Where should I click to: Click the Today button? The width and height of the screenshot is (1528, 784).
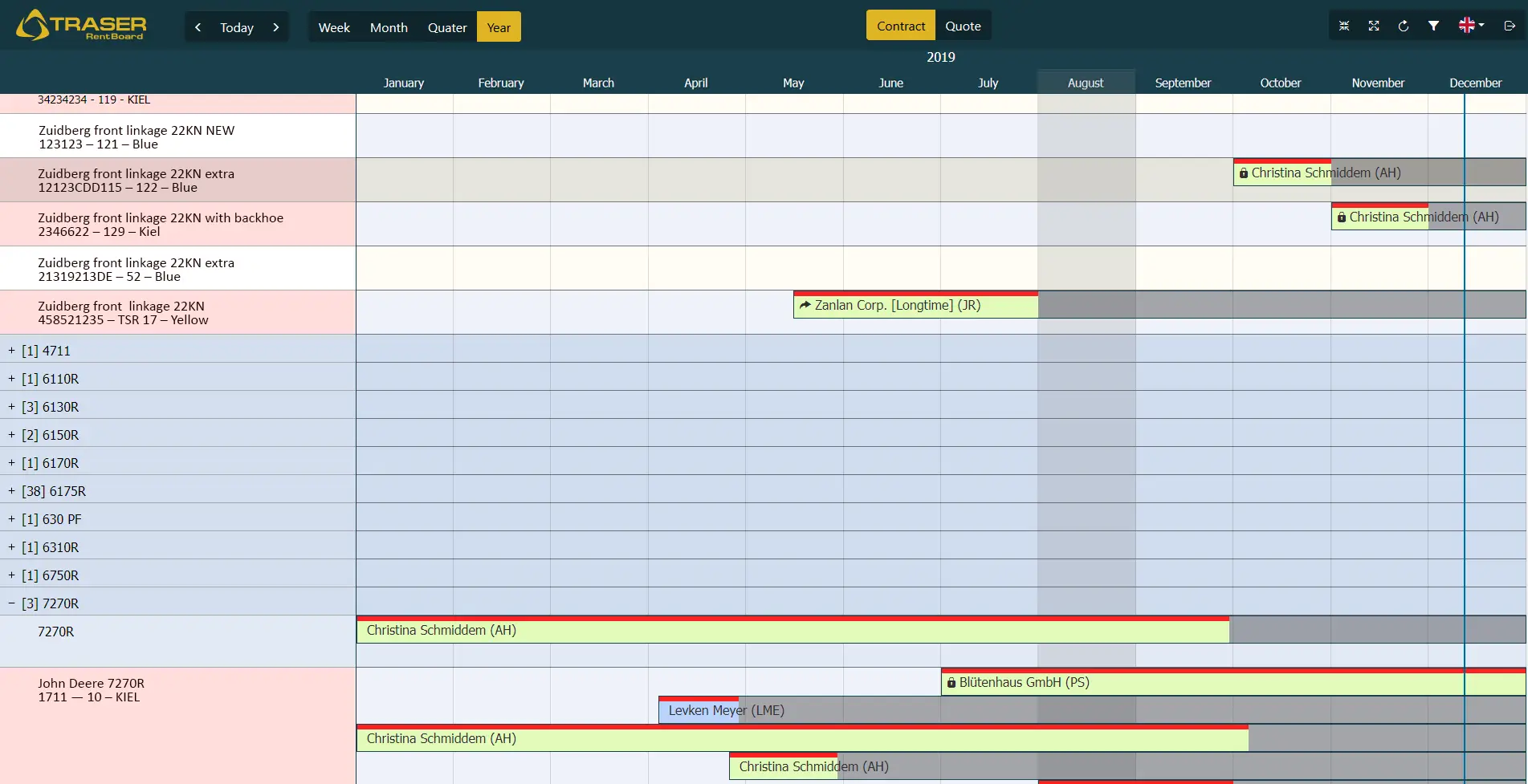click(x=237, y=27)
